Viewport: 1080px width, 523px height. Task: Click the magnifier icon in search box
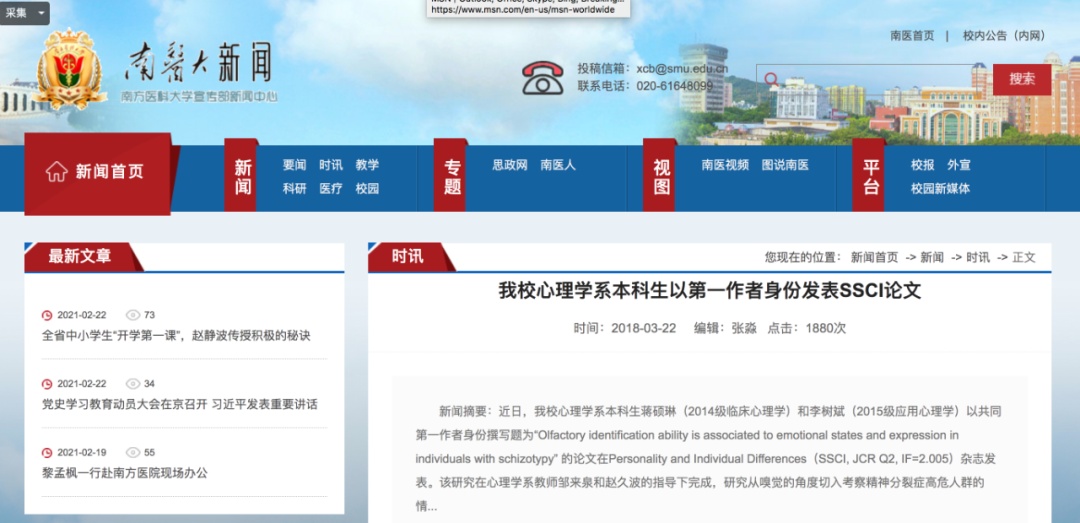click(771, 79)
